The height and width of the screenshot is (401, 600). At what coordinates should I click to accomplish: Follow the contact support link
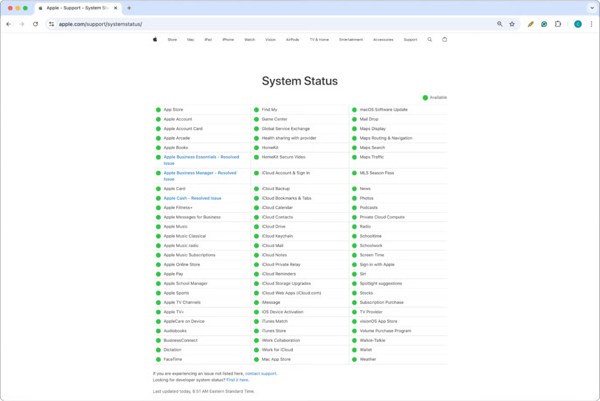tap(261, 373)
